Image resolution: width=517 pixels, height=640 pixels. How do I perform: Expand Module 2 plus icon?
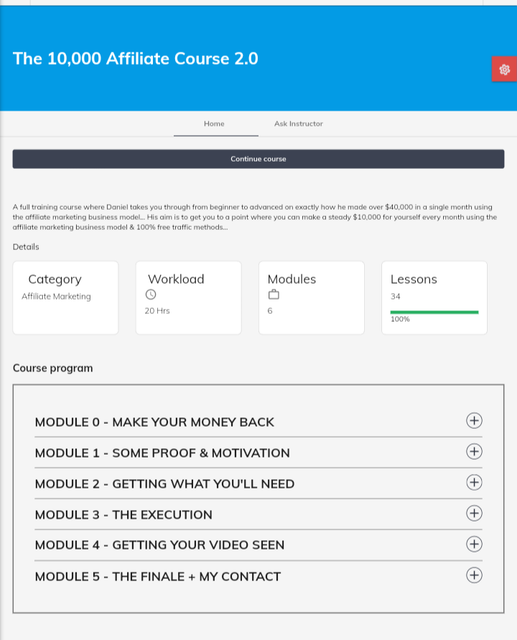(474, 482)
